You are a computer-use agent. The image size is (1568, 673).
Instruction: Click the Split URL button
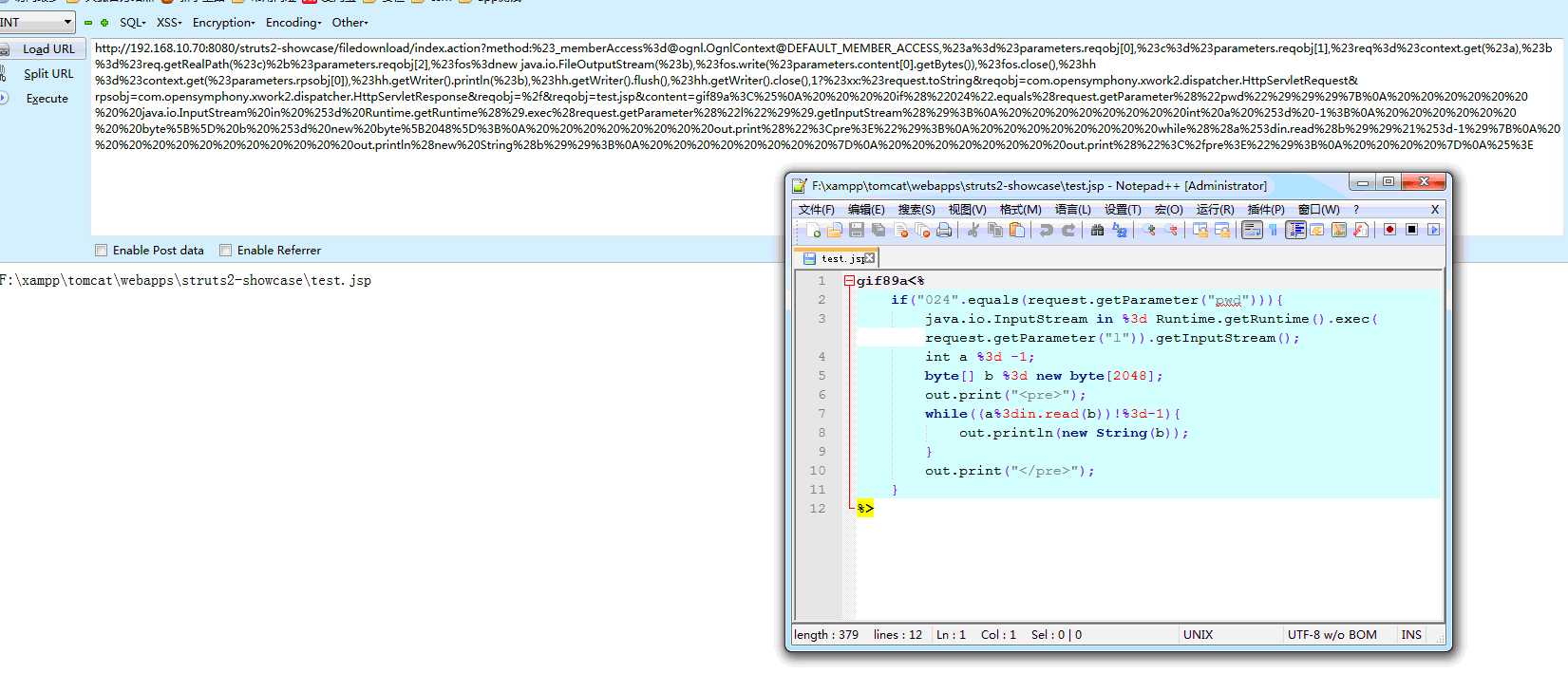click(43, 74)
